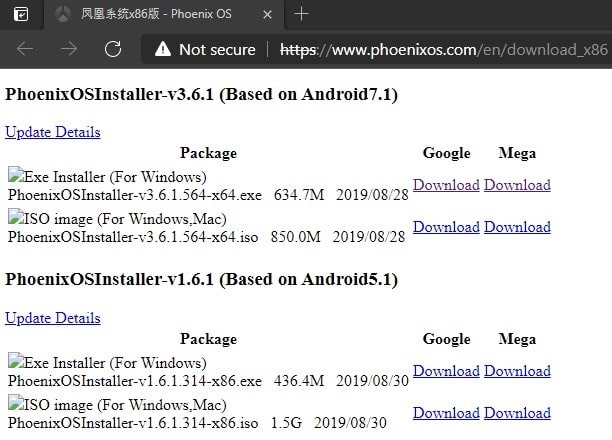Viewport: 612px width, 440px height.
Task: Click broken image icon beside v1.6.1 Exe Installer
Action: pyautogui.click(x=16, y=361)
